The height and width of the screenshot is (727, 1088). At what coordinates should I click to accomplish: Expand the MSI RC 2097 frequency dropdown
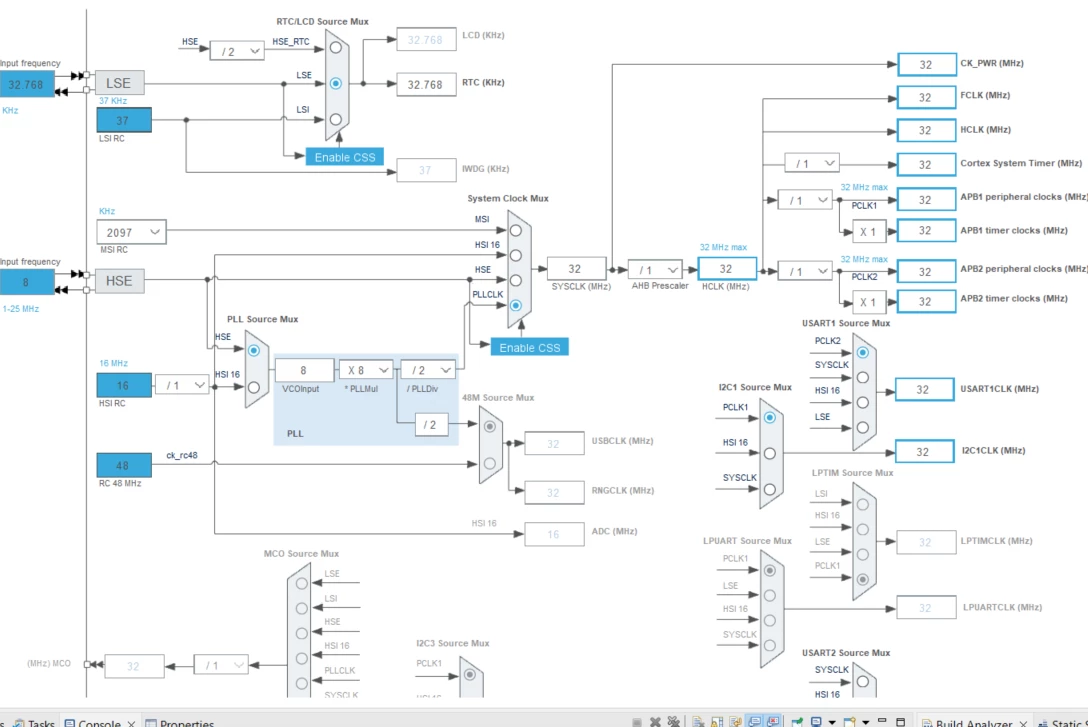coord(131,232)
